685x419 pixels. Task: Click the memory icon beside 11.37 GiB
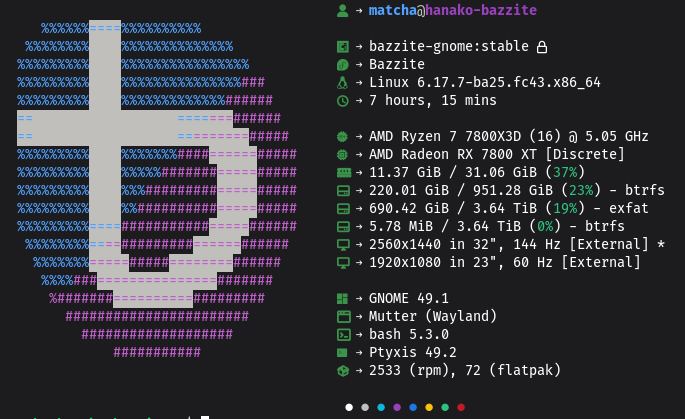344,173
